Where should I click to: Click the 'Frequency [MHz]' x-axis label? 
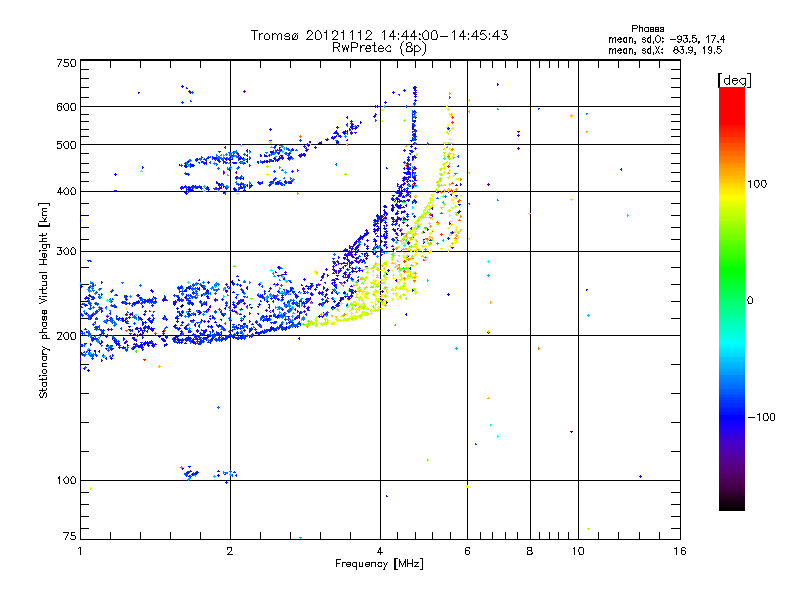point(379,564)
